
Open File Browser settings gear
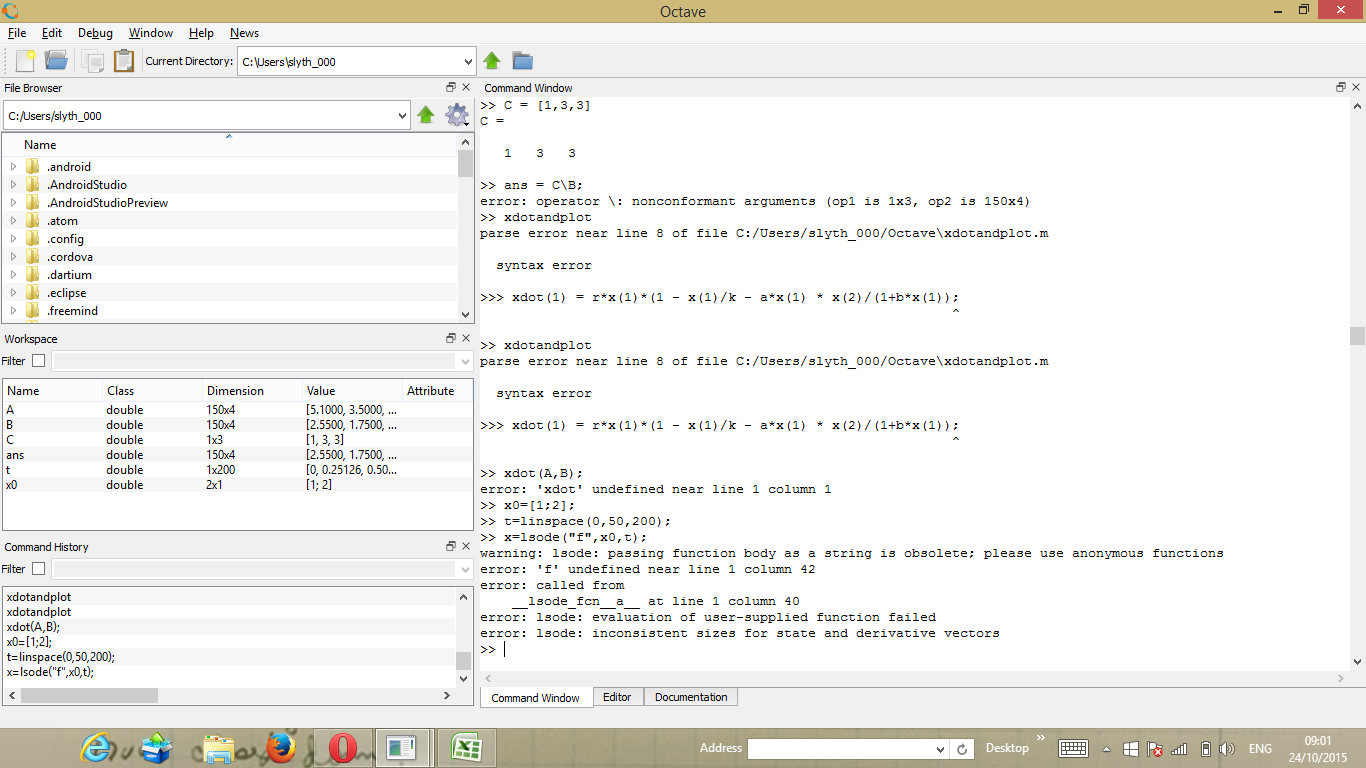457,116
